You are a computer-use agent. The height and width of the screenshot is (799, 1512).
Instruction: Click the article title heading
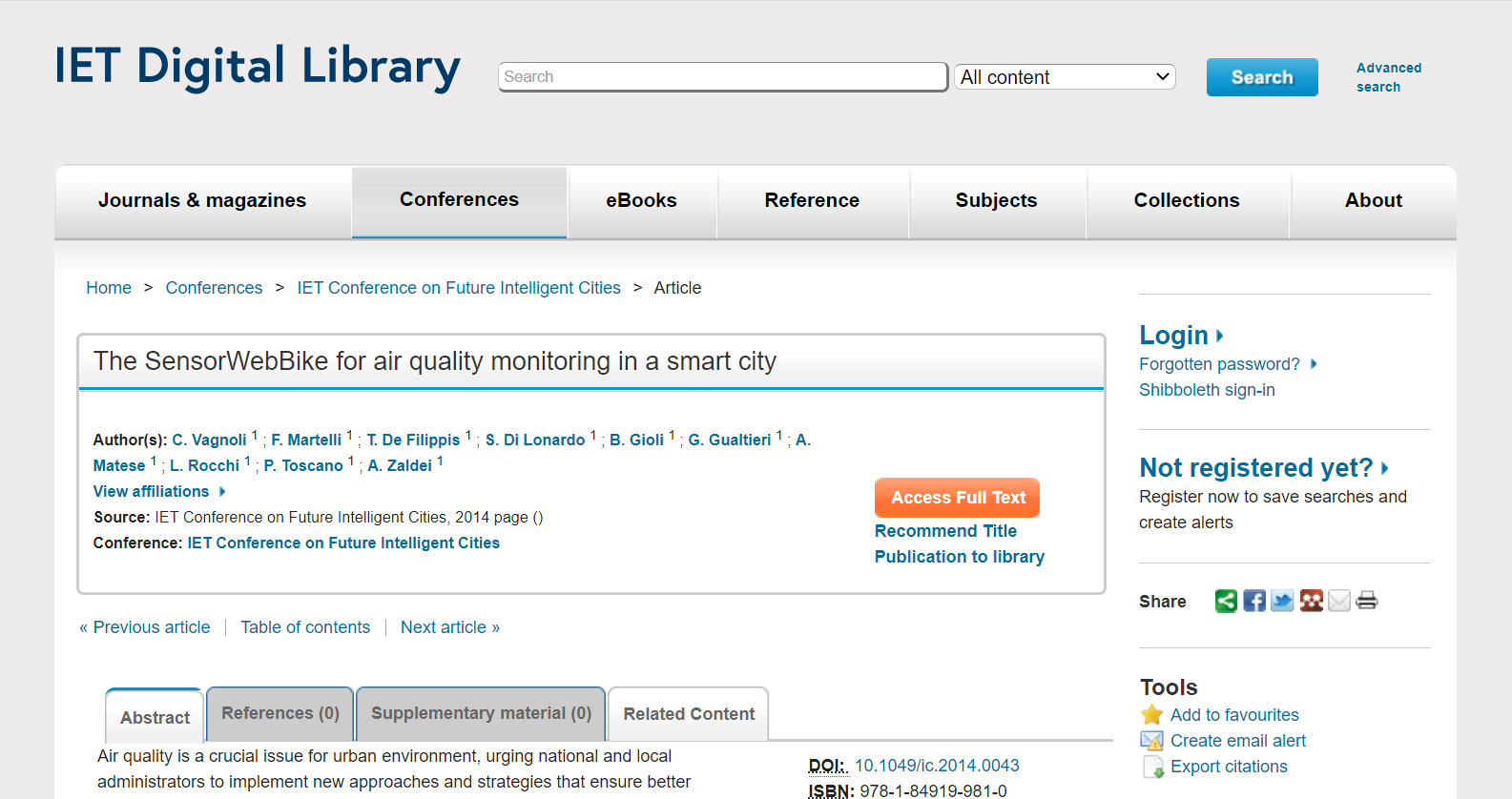tap(435, 361)
